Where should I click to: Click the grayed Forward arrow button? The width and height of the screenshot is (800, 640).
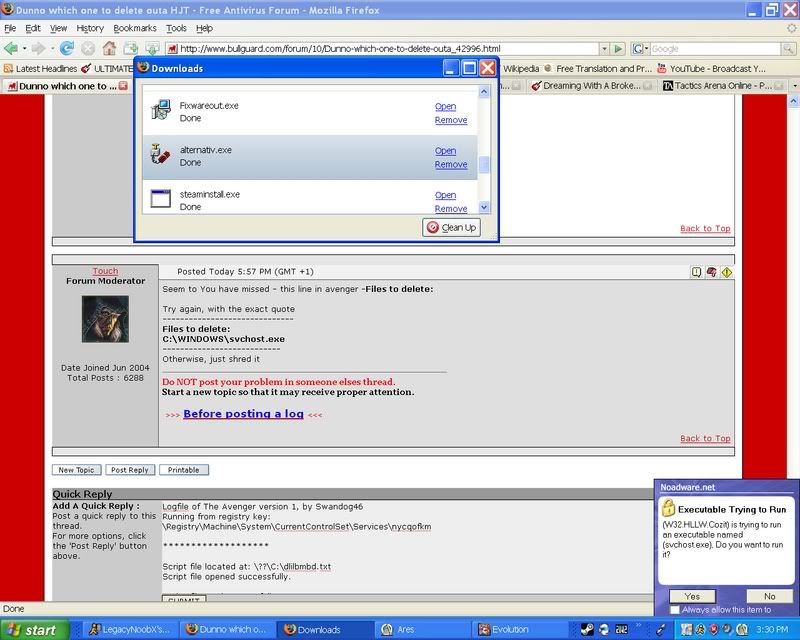coord(38,48)
